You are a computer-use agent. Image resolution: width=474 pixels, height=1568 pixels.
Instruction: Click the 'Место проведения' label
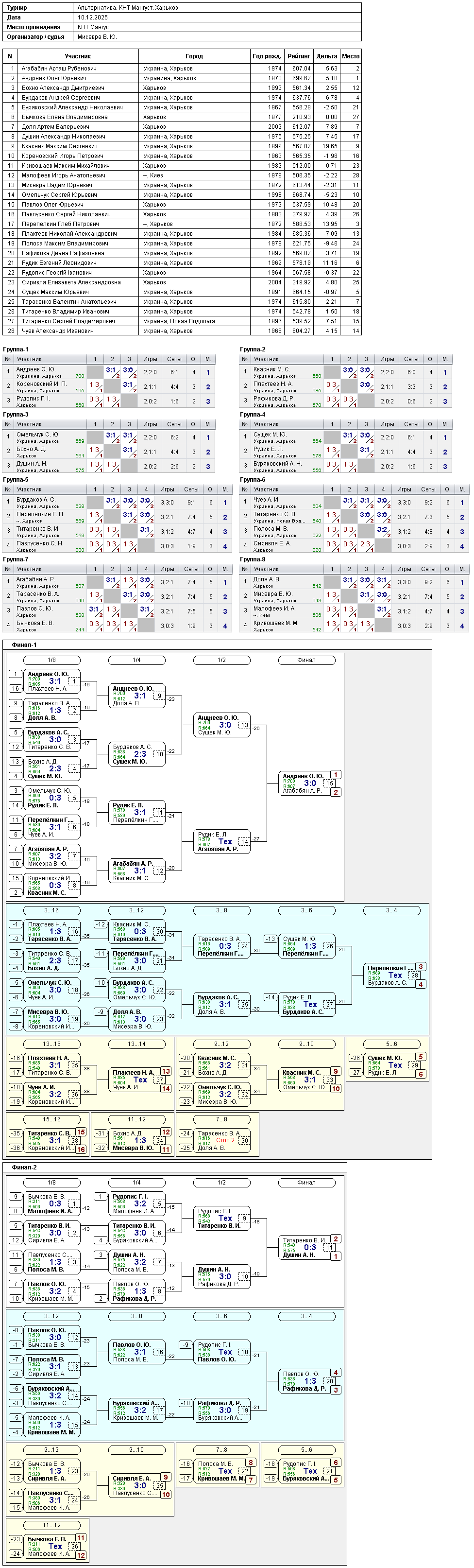(34, 27)
